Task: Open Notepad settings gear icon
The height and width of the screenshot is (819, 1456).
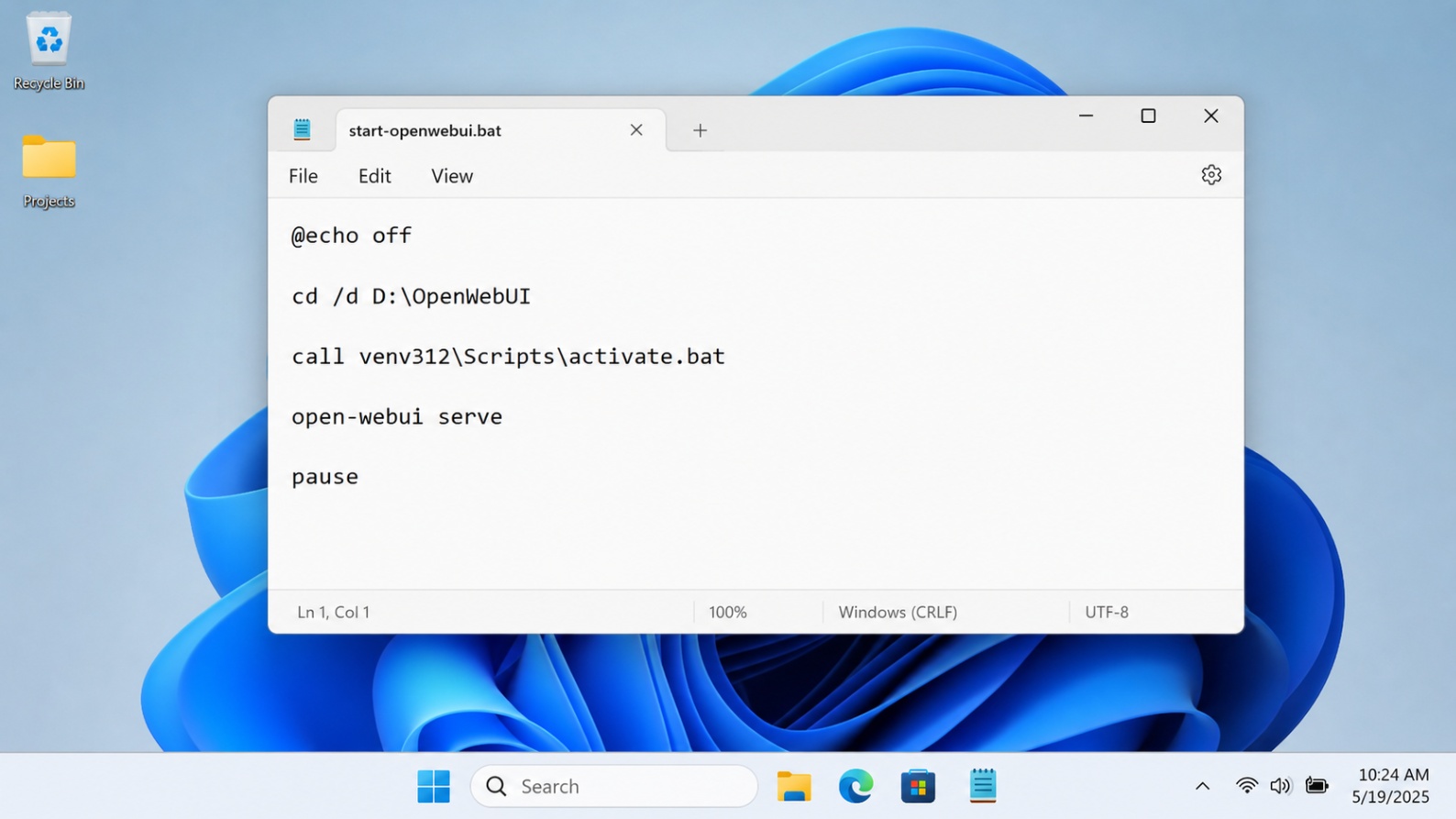Action: click(x=1211, y=174)
